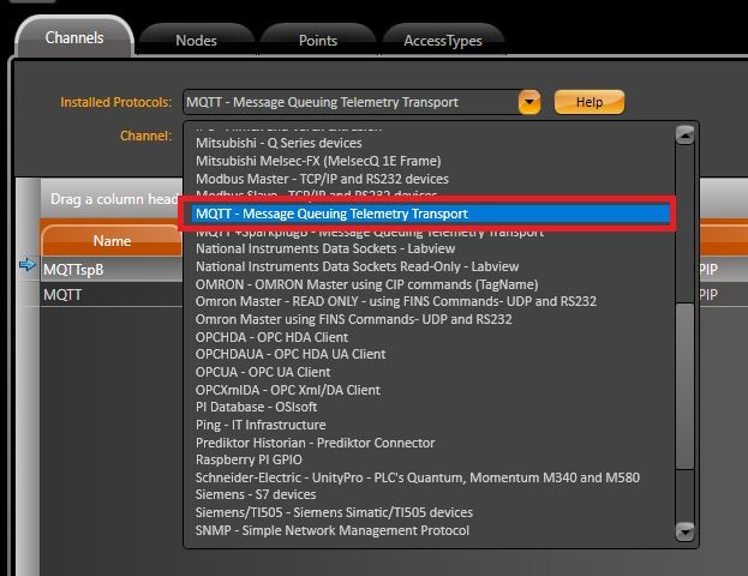This screenshot has height=576, width=748.
Task: Click the protocol list scrollbar thumb
Action: point(685,387)
